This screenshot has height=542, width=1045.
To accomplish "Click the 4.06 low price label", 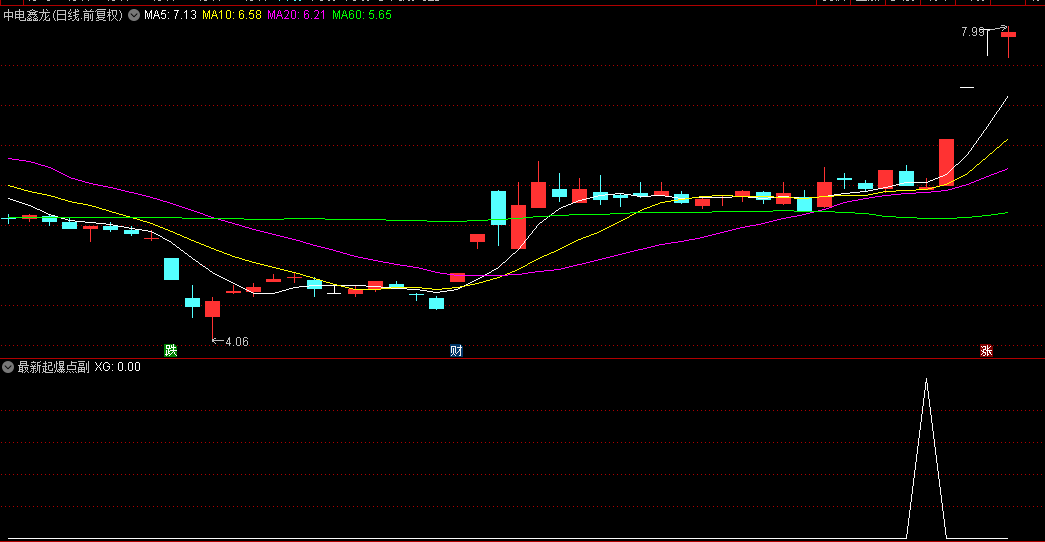I will pyautogui.click(x=237, y=341).
